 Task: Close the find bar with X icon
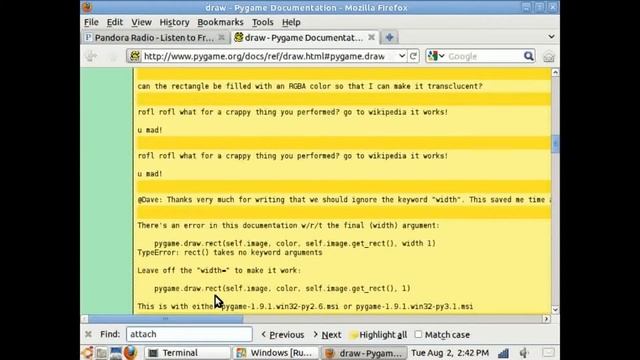[88, 334]
